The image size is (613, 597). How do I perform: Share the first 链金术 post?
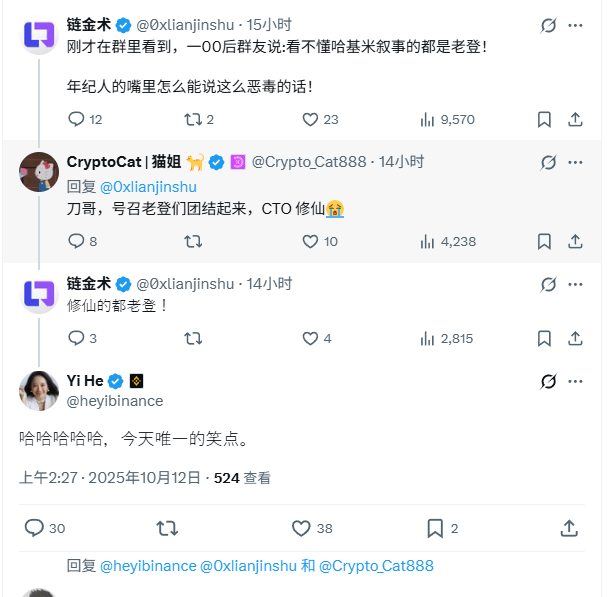[x=575, y=119]
